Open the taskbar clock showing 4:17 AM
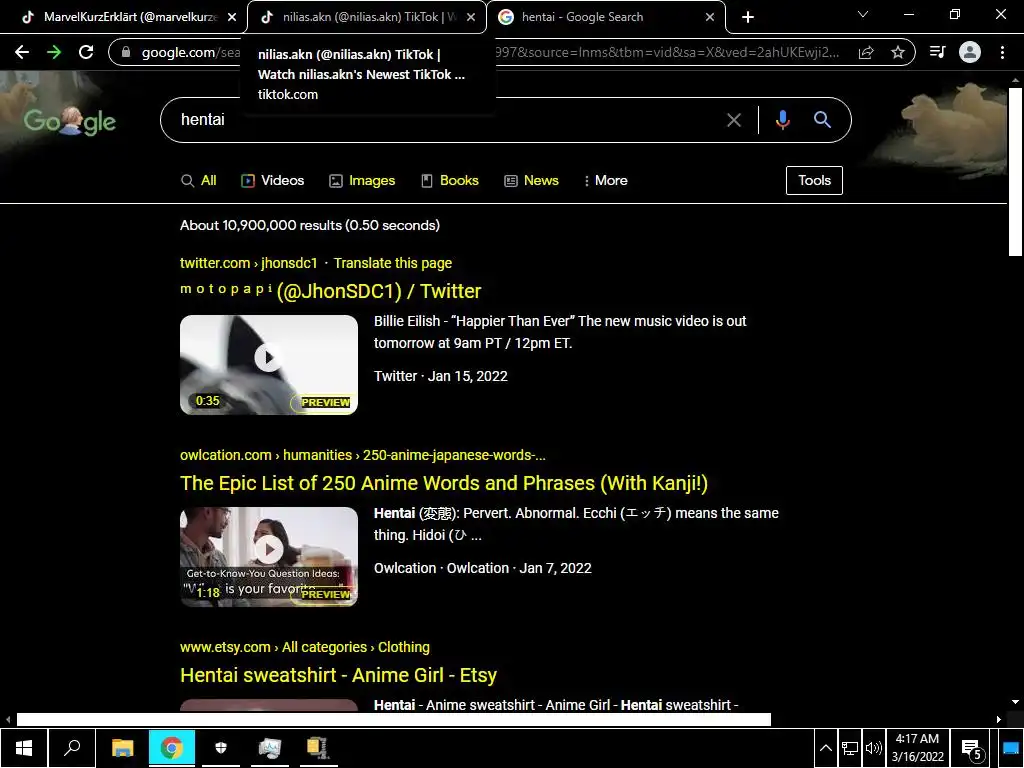 point(918,748)
